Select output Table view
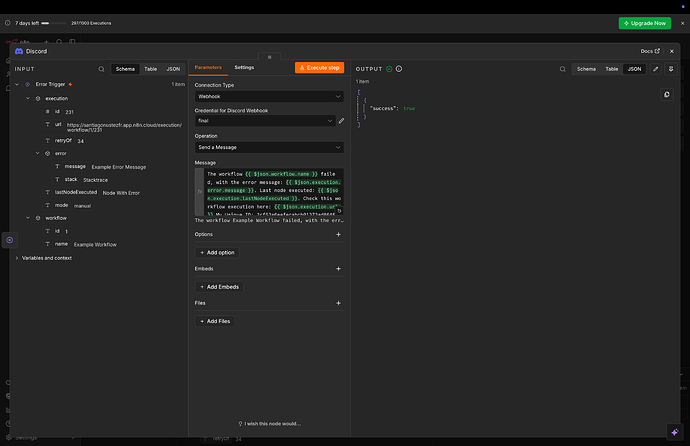 coord(611,69)
